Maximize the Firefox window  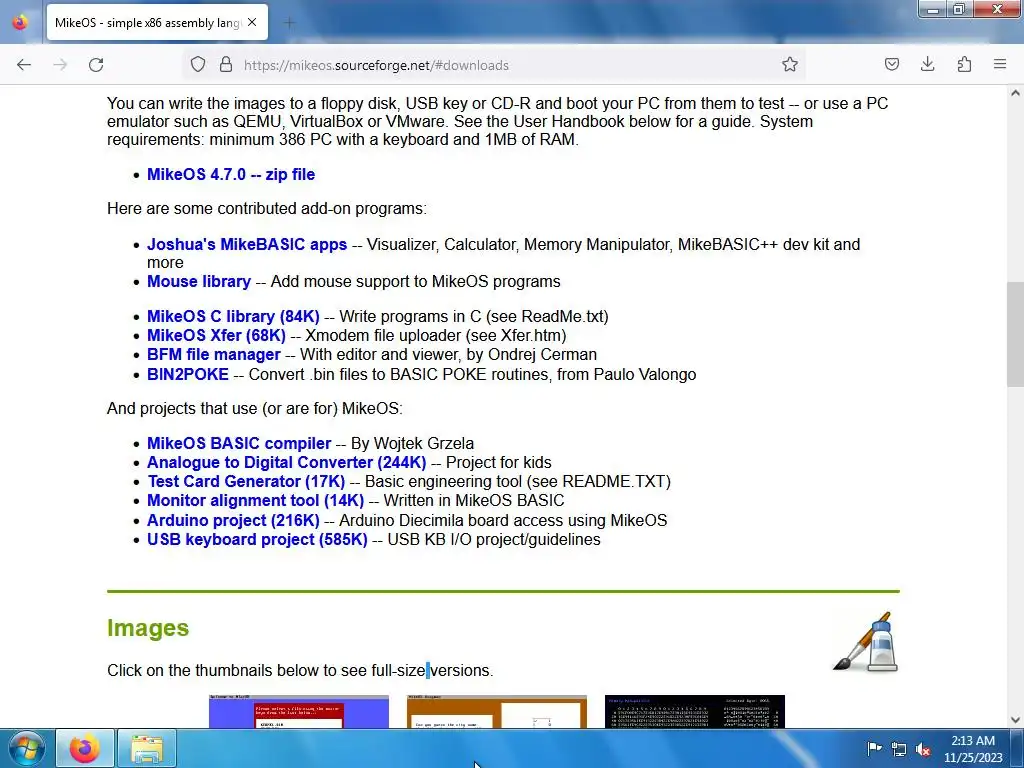[x=959, y=9]
